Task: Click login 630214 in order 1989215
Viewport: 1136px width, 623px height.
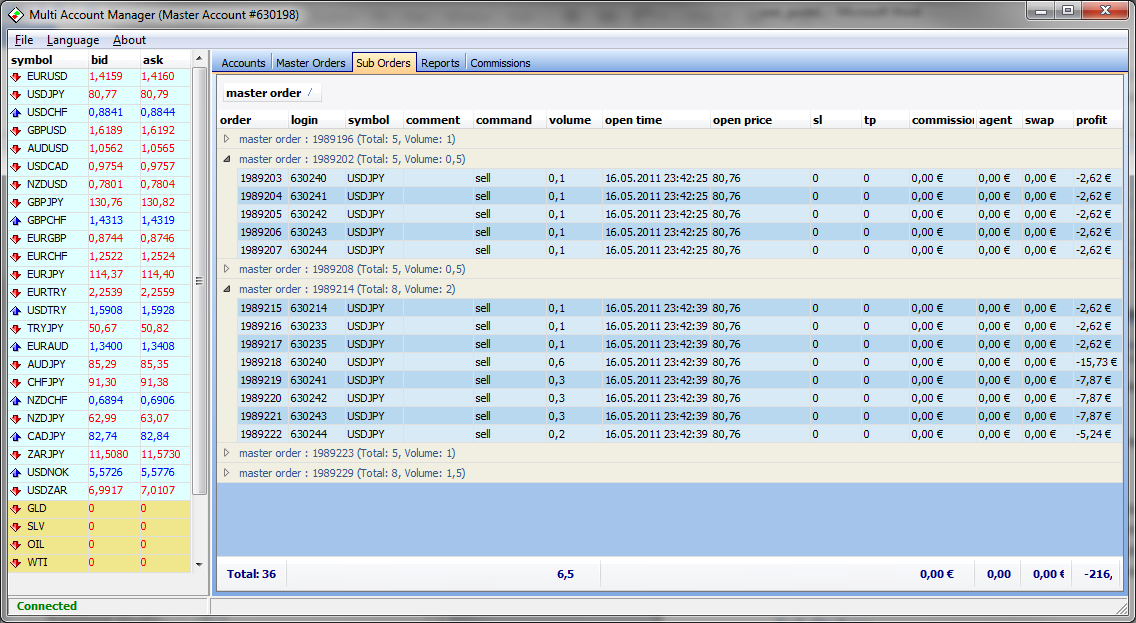Action: point(309,308)
